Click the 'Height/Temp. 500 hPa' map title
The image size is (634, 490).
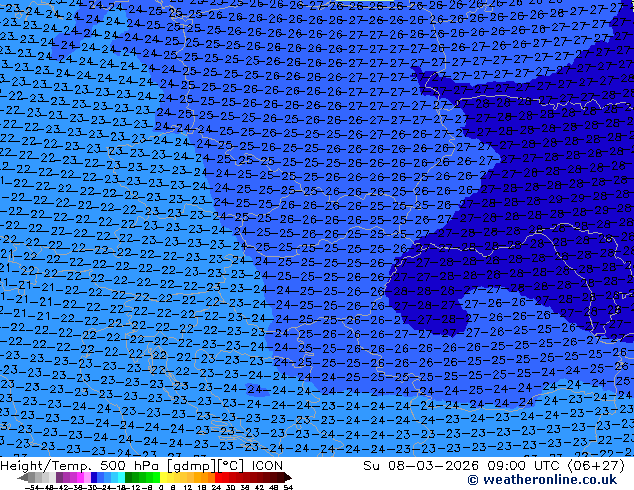[81, 466]
